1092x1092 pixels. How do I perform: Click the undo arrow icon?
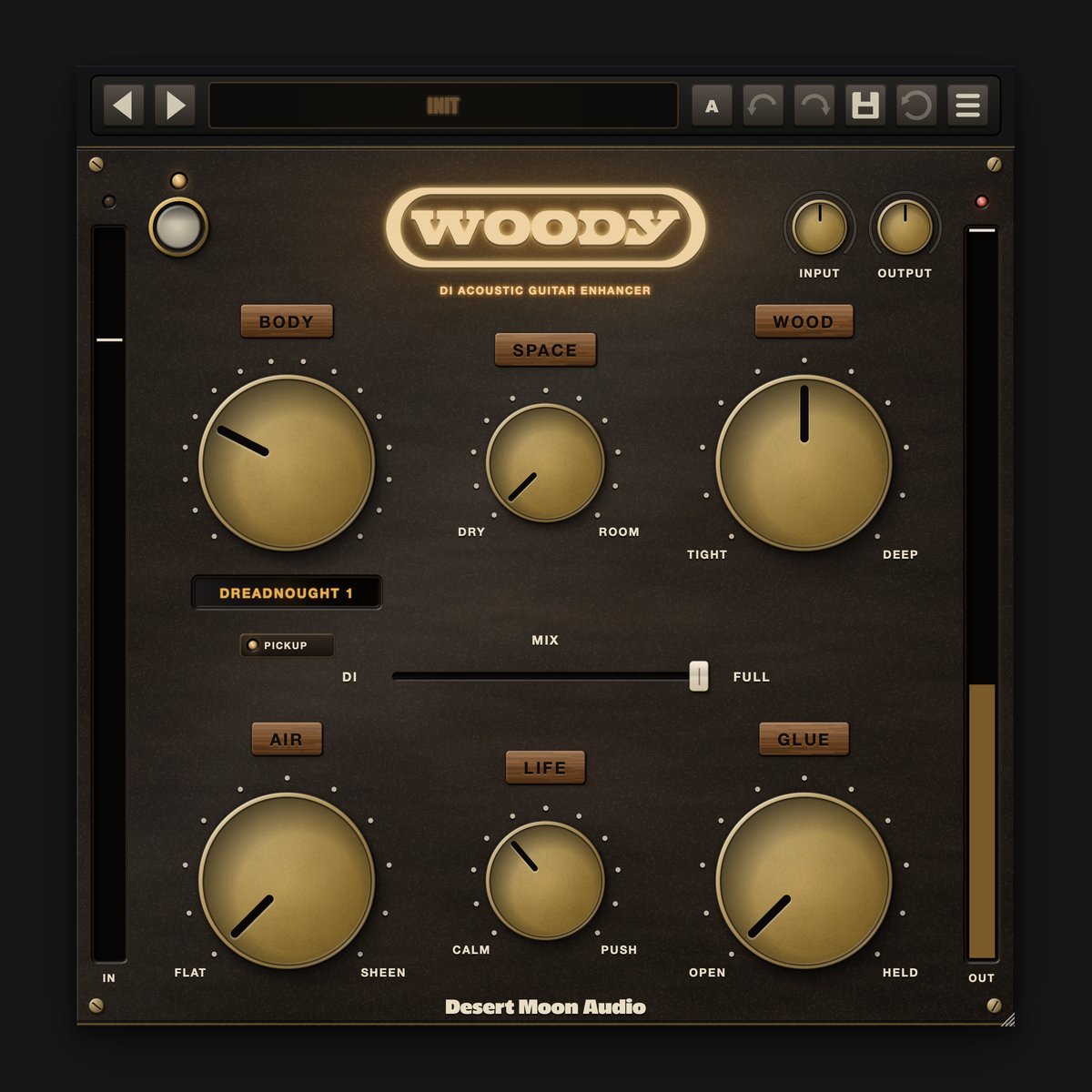point(763,106)
